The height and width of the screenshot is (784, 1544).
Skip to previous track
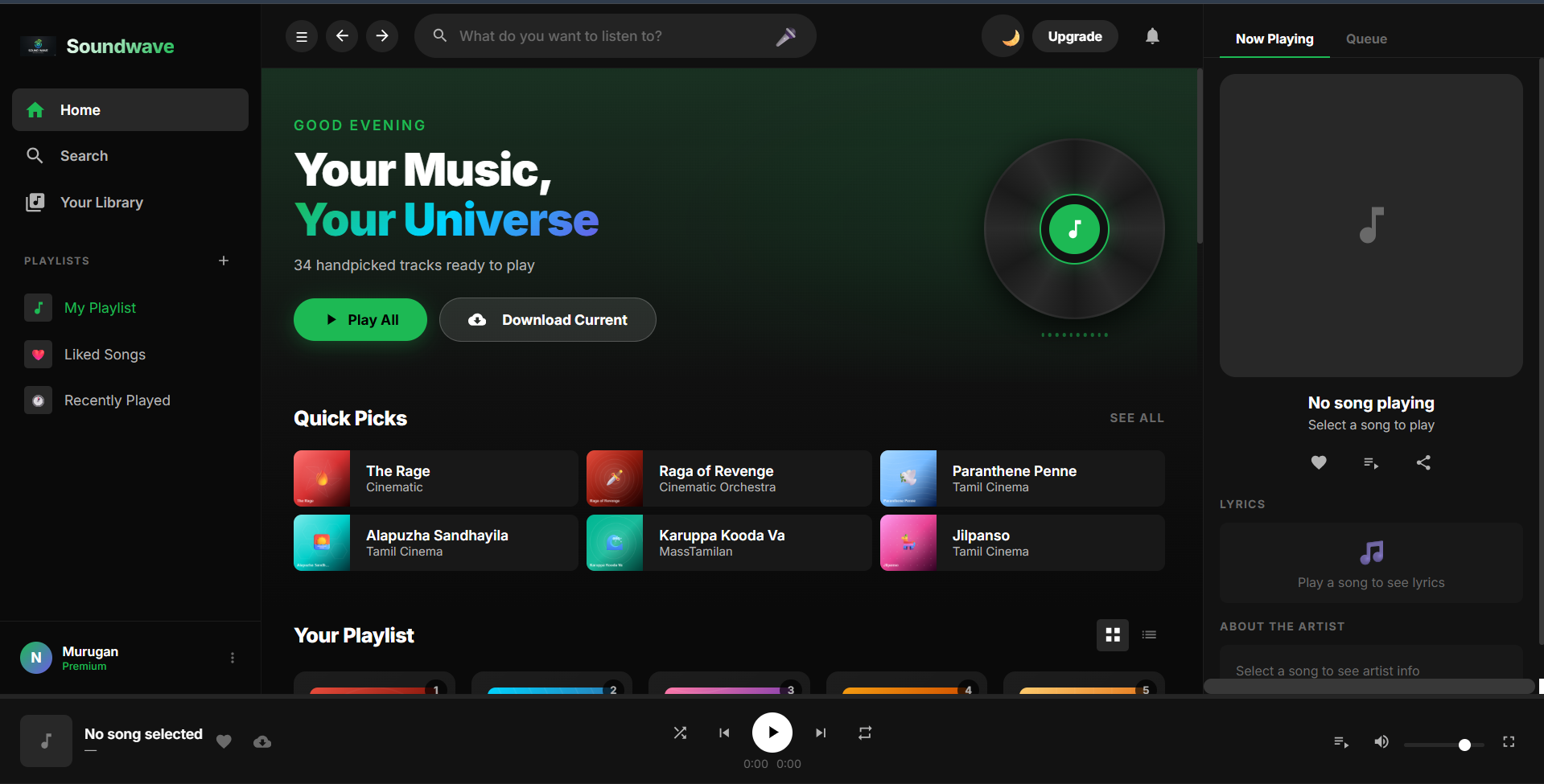pyautogui.click(x=724, y=733)
